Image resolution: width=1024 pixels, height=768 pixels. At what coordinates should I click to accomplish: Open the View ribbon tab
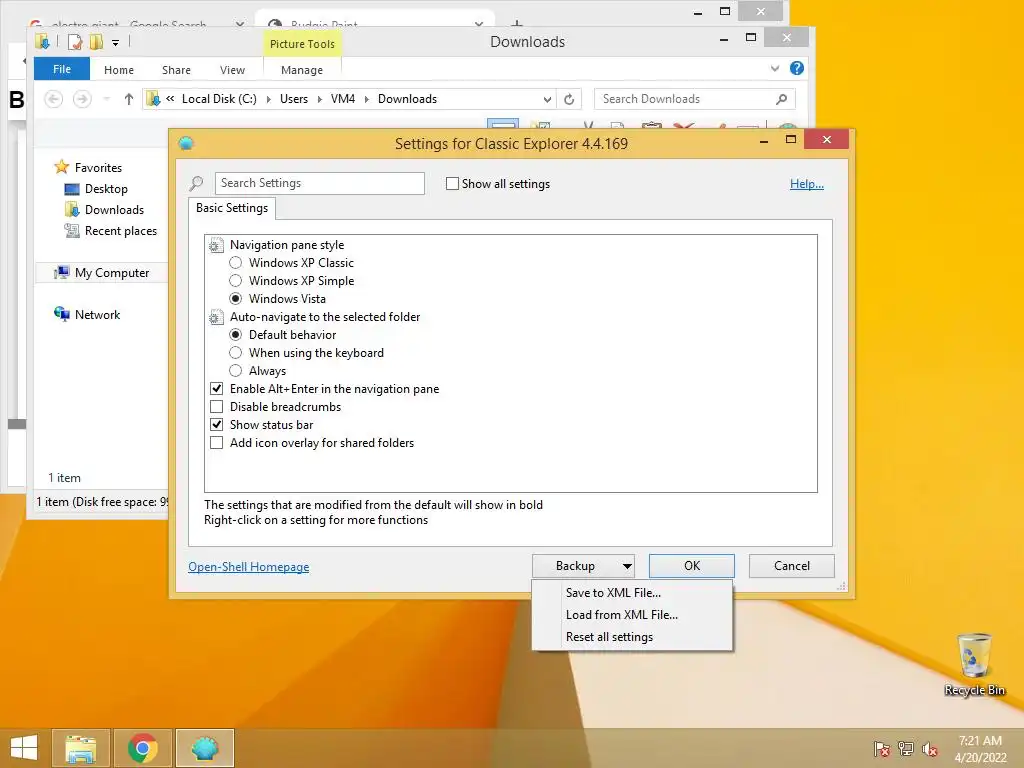[x=232, y=70]
